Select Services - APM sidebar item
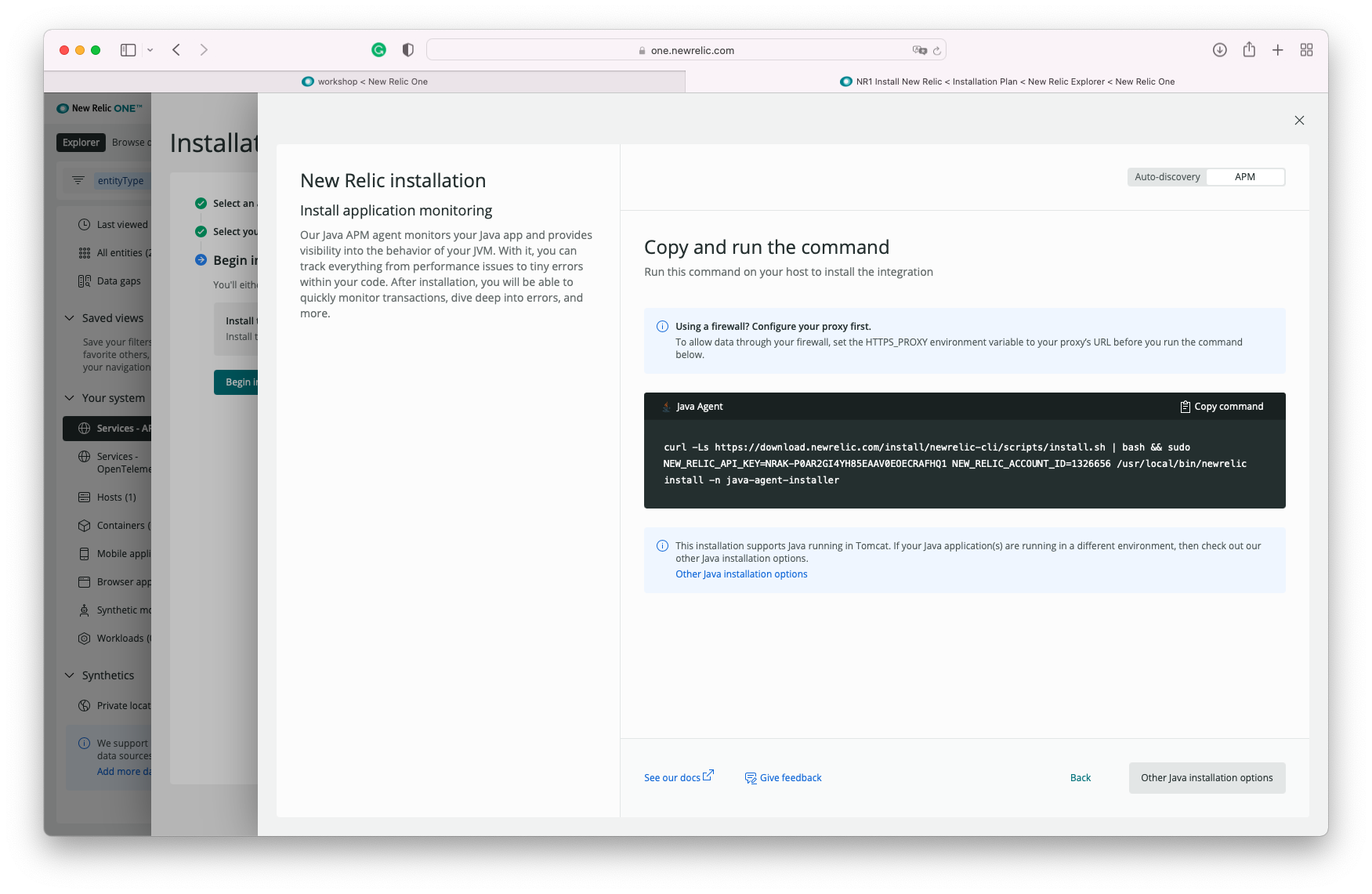The width and height of the screenshot is (1372, 894). (x=107, y=429)
